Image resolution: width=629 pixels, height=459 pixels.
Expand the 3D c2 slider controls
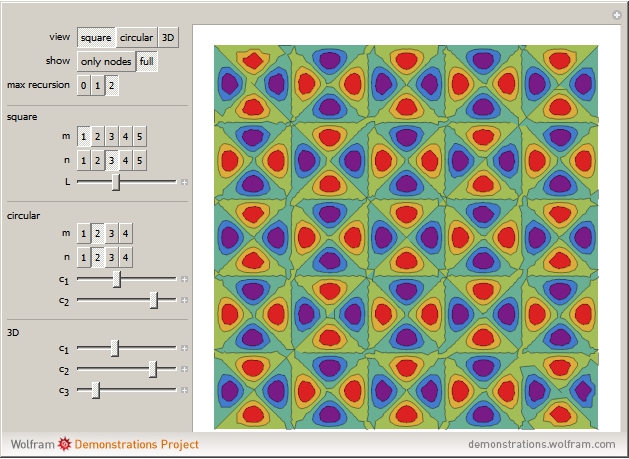pos(185,369)
